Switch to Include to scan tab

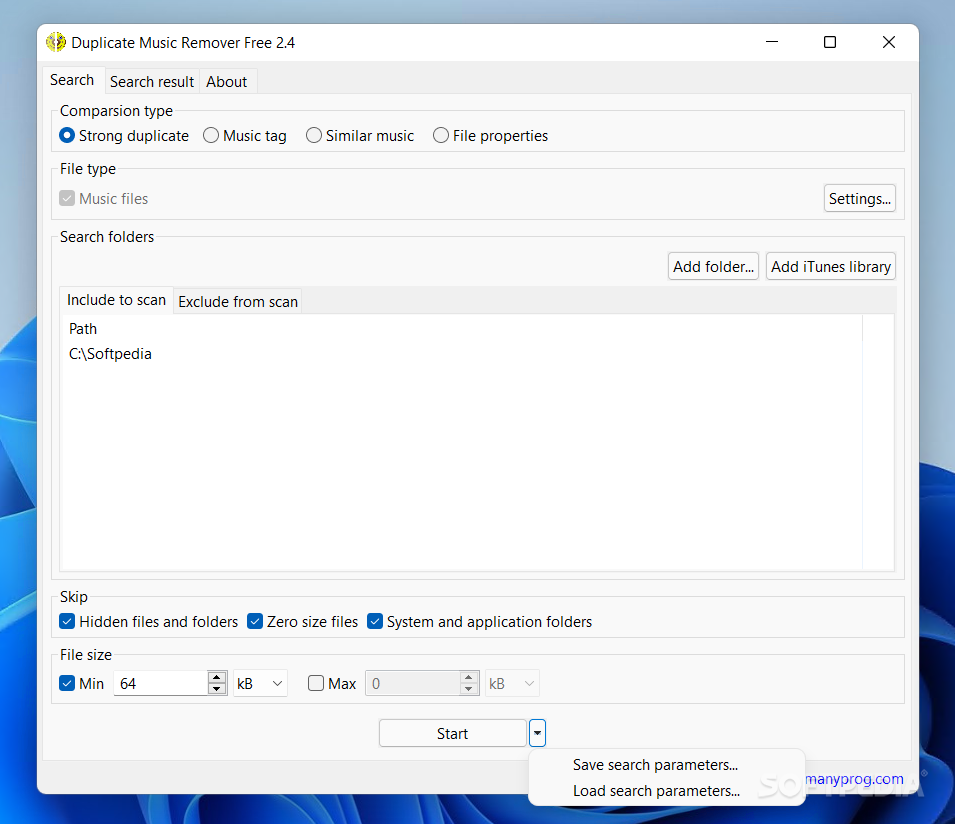pyautogui.click(x=116, y=300)
